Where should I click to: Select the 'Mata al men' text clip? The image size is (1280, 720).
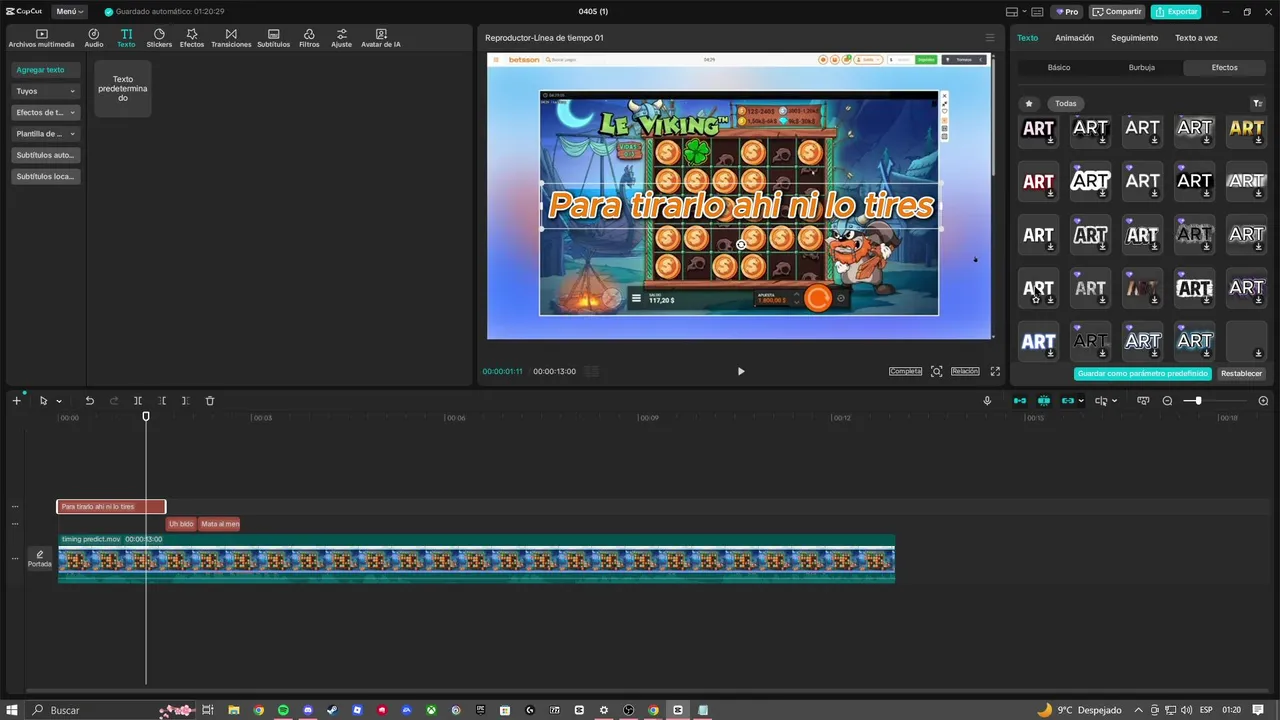pos(220,524)
